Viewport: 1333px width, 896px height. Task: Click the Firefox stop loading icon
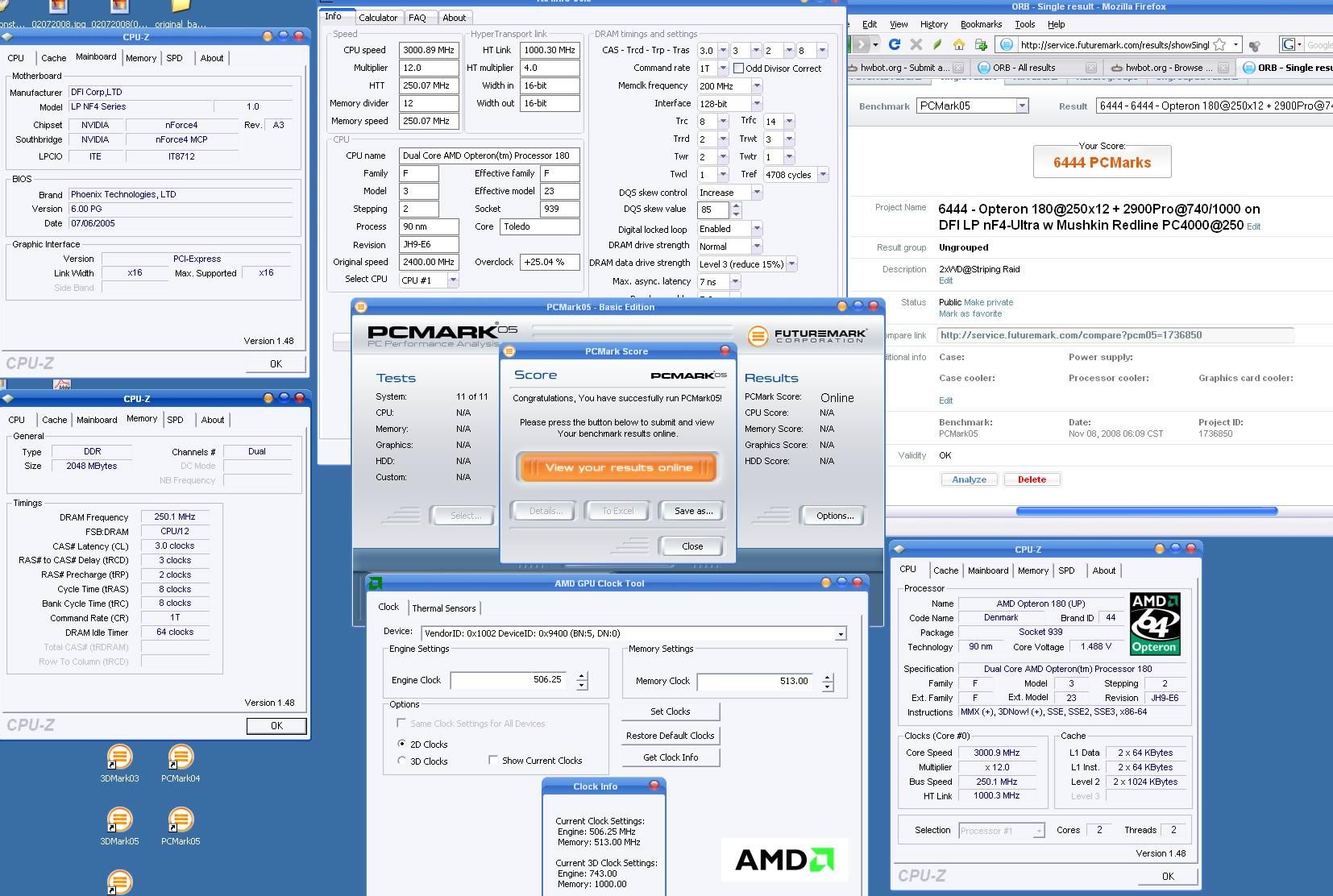916,44
